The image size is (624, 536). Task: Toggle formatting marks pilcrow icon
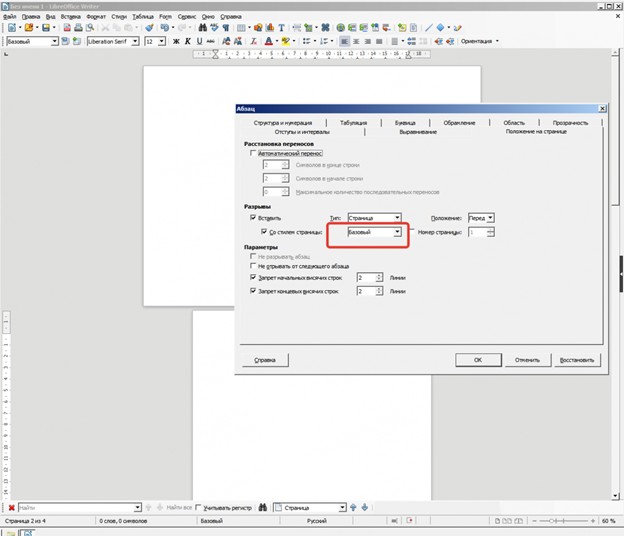(x=226, y=27)
